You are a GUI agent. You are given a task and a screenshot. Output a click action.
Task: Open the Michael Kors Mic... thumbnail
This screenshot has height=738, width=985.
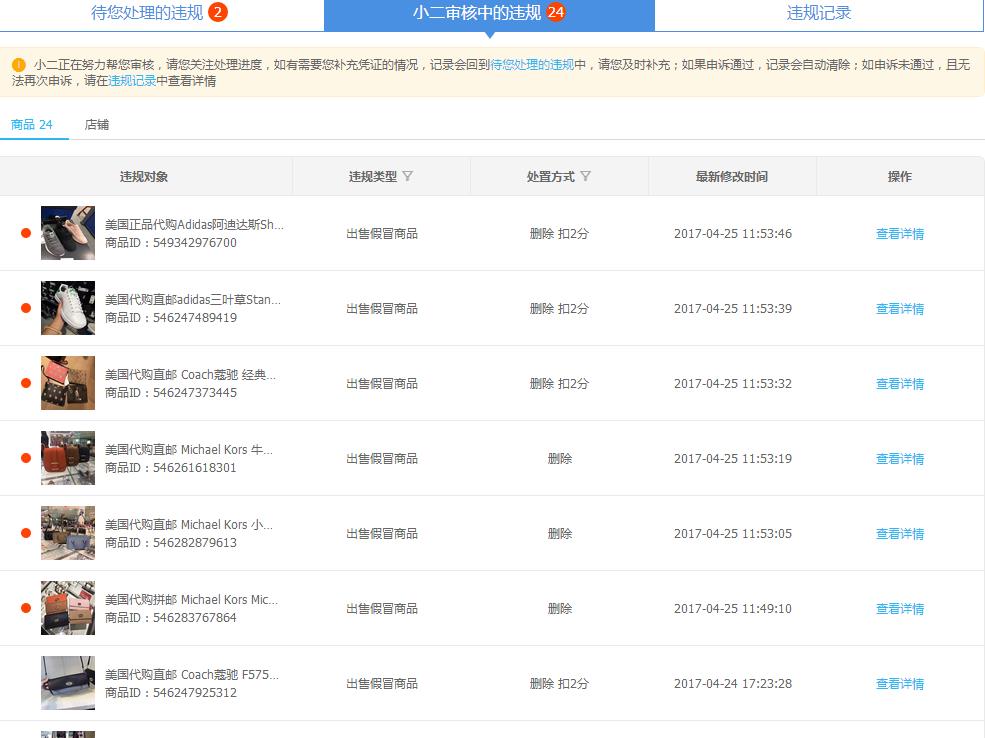click(x=68, y=608)
